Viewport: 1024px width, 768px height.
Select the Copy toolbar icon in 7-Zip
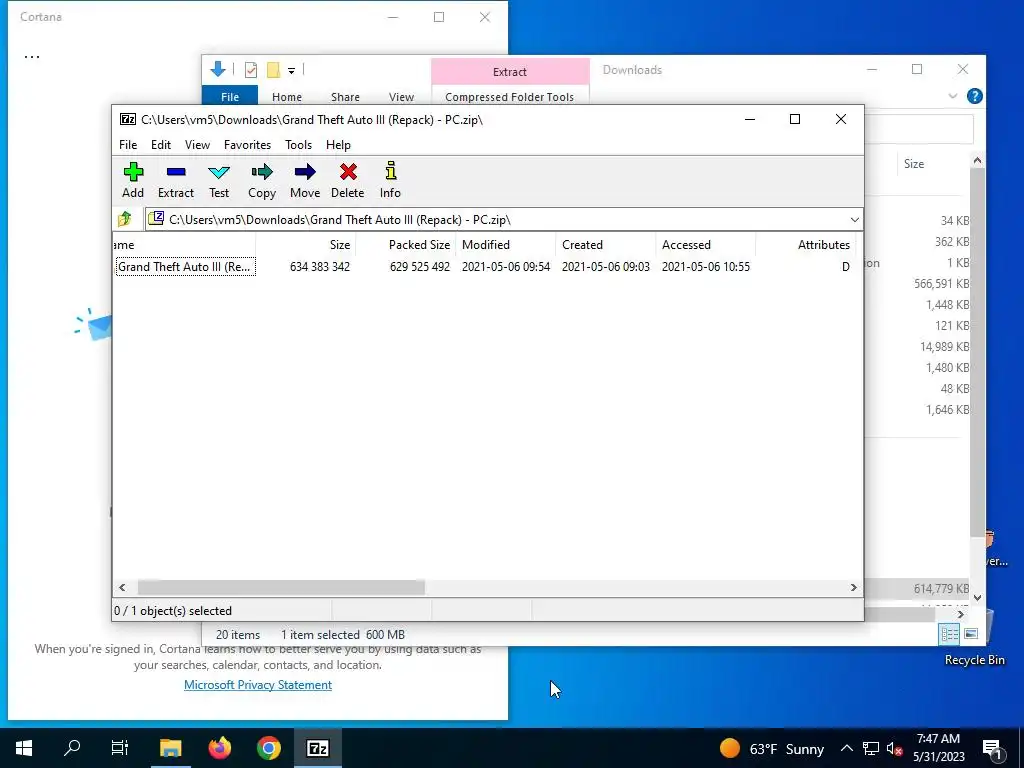262,180
